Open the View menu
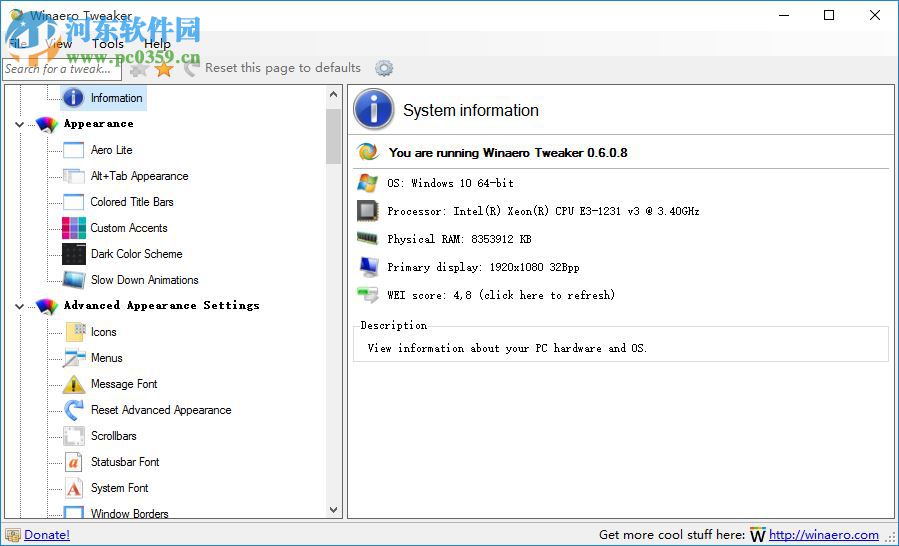Image resolution: width=899 pixels, height=546 pixels. [58, 44]
